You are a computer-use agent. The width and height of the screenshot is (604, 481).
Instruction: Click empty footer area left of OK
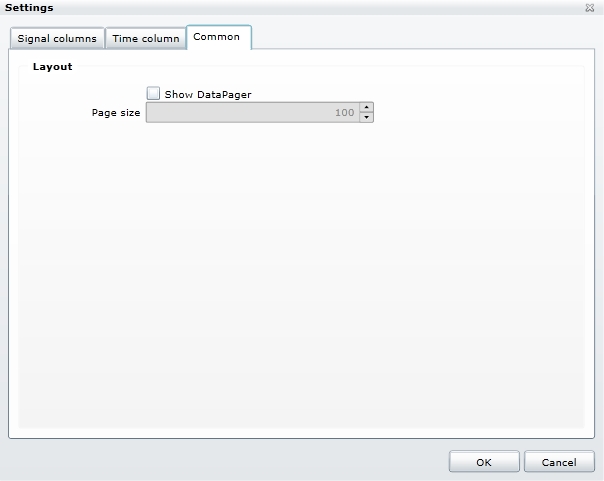pos(220,462)
